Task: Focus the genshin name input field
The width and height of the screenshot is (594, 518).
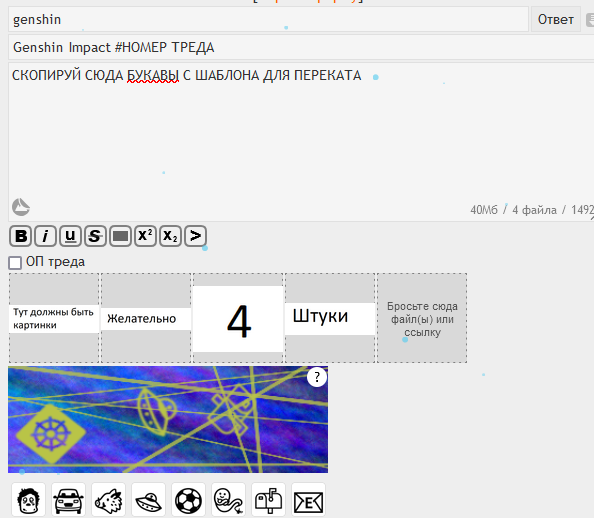Action: coord(268,19)
